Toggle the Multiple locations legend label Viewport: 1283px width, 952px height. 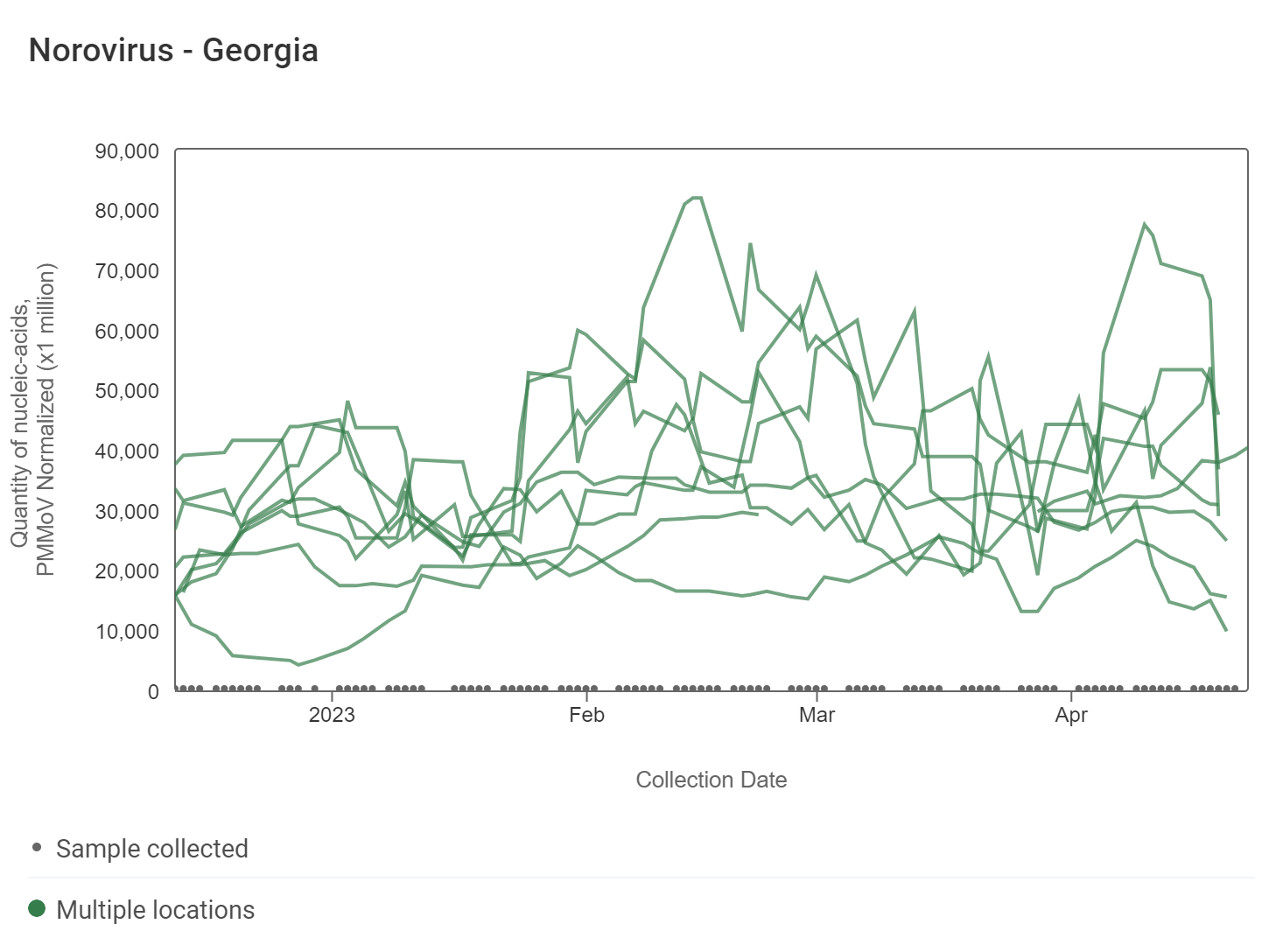155,910
